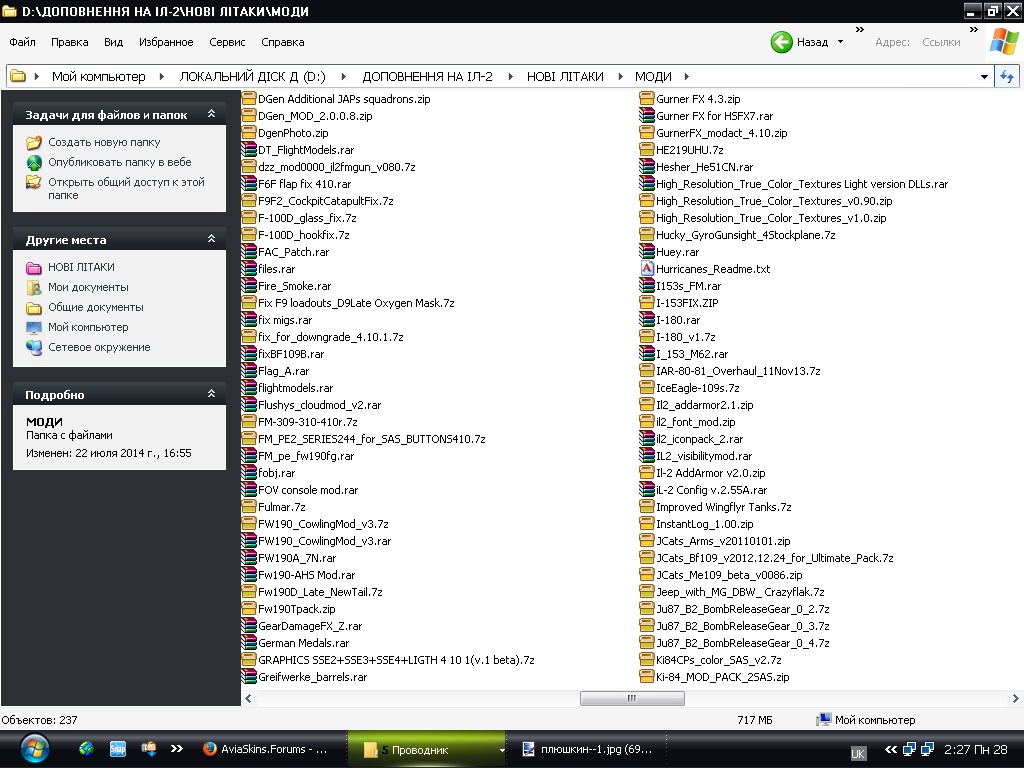1024x768 pixels.
Task: Click the green Back arrow icon
Action: [781, 42]
